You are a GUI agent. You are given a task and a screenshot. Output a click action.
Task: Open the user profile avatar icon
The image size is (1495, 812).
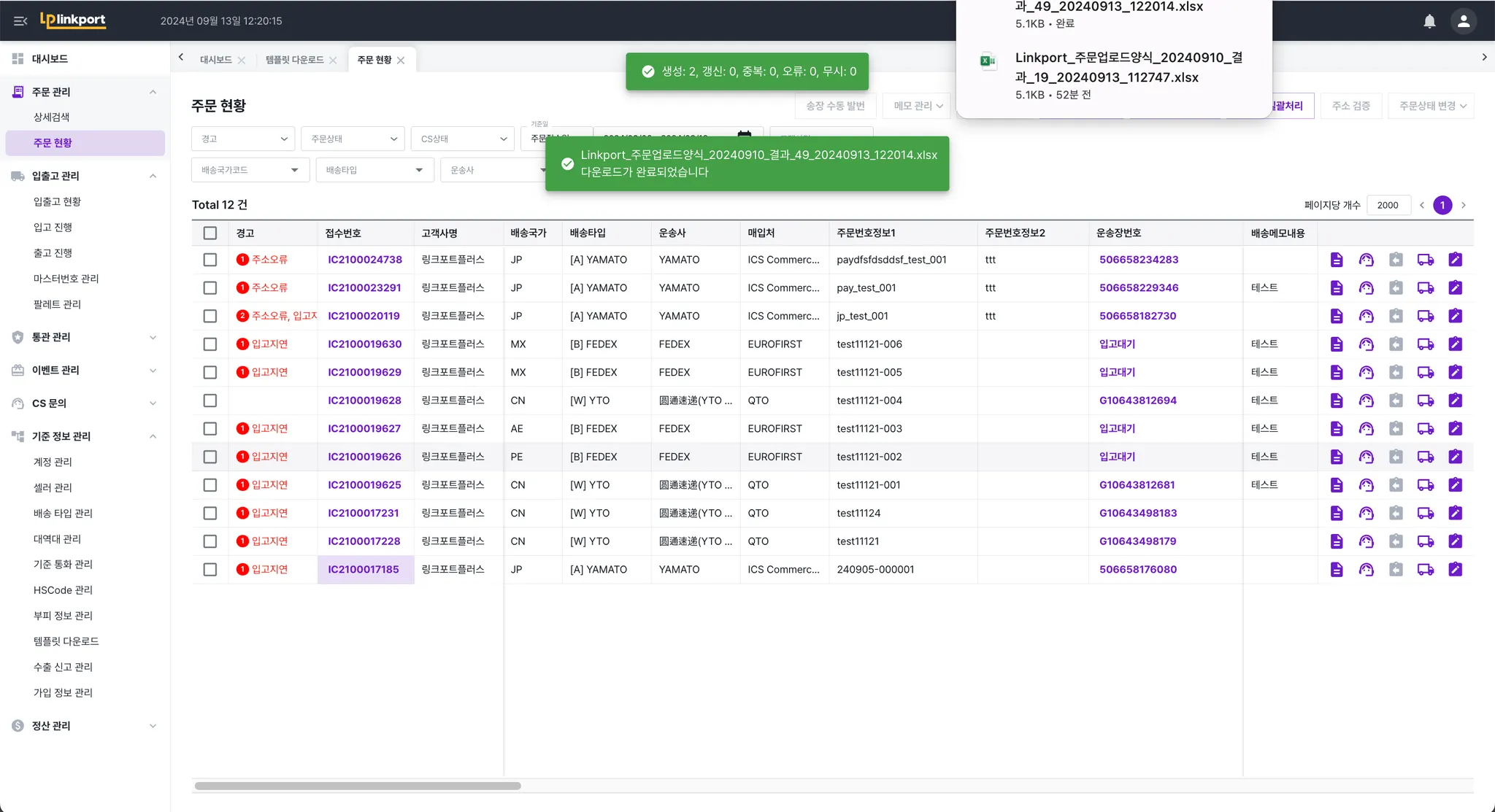tap(1463, 21)
